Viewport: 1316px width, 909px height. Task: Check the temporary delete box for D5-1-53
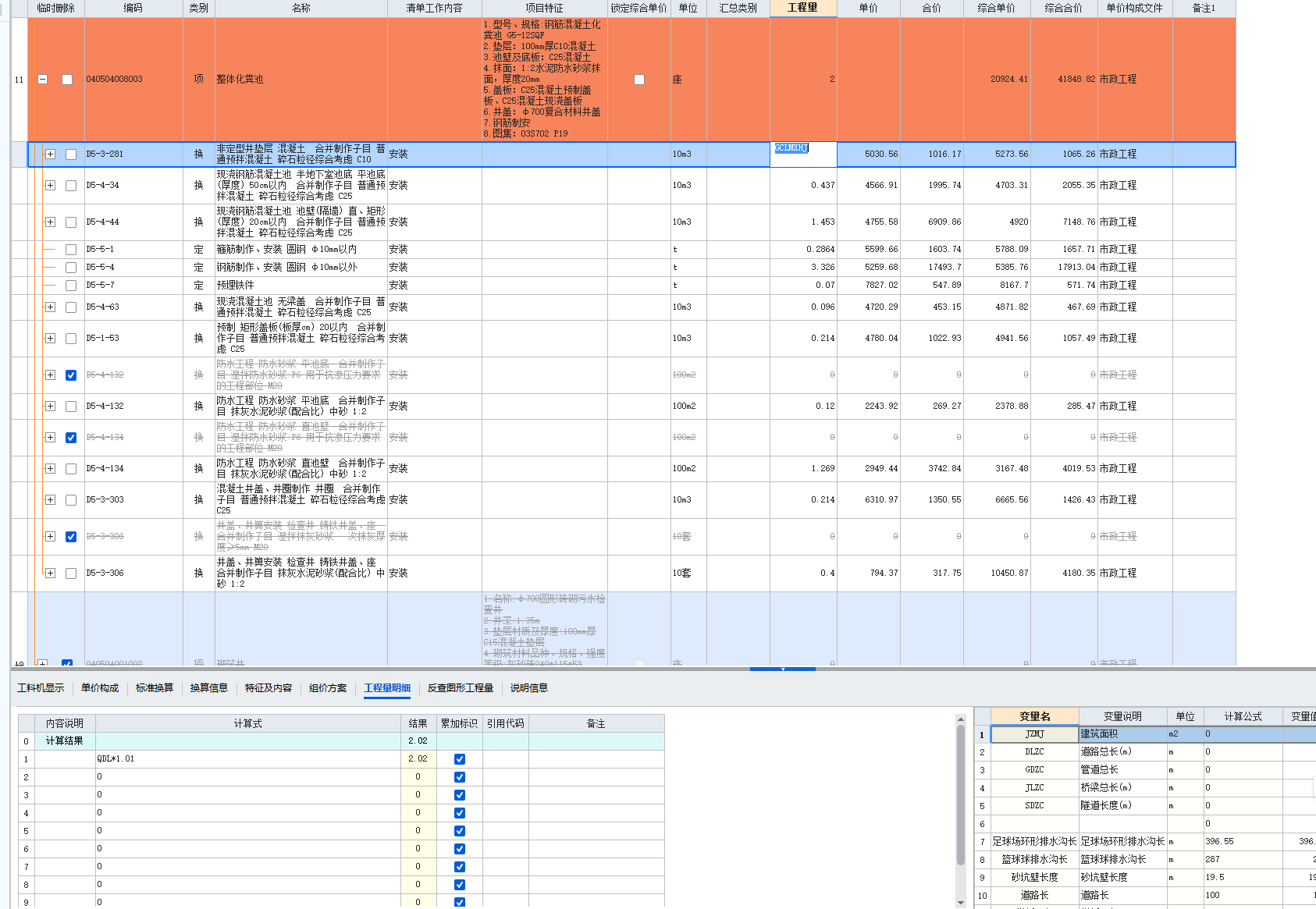pos(71,339)
